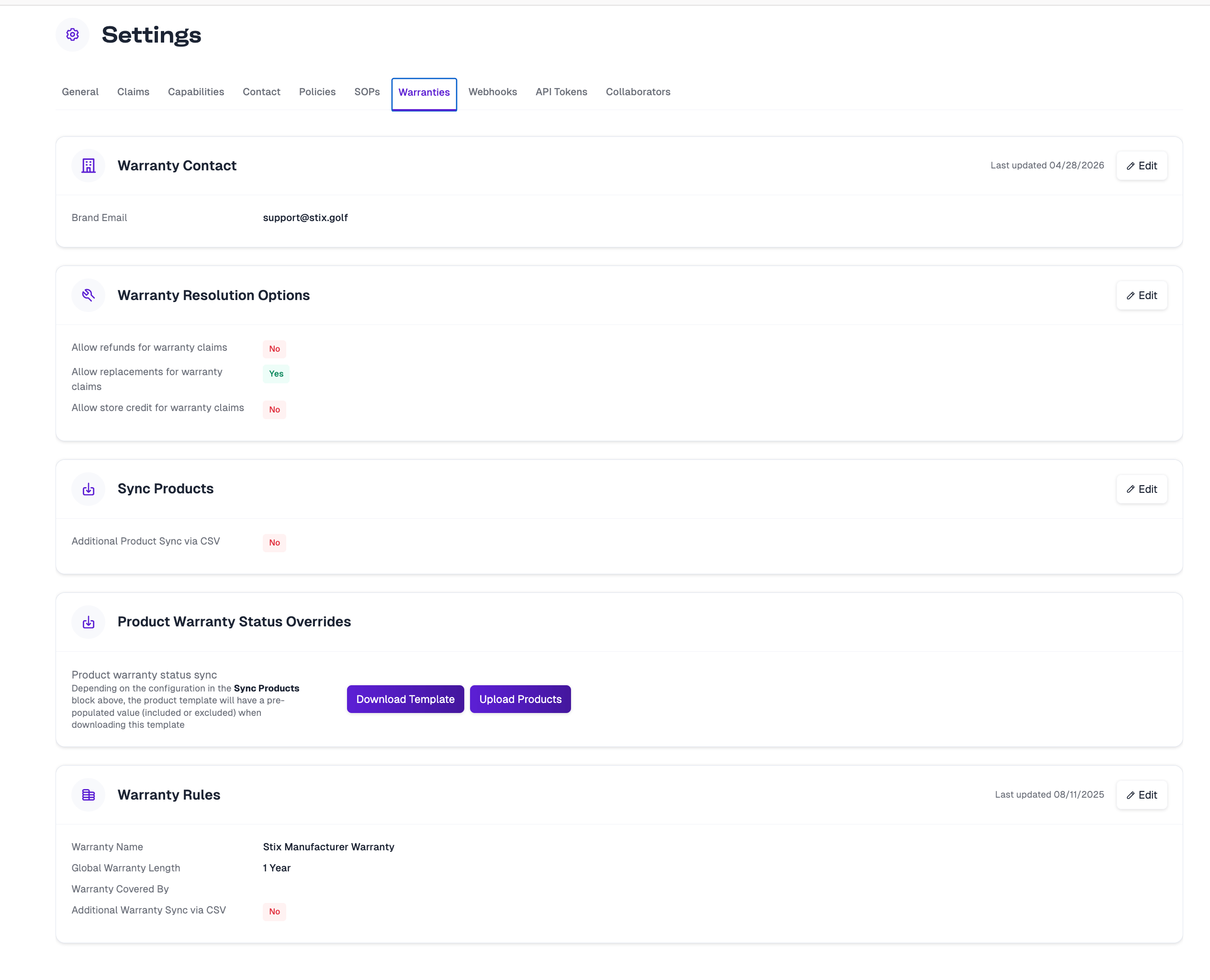Edit the Warranty Contact section
This screenshot has height=980, width=1210.
click(1142, 166)
